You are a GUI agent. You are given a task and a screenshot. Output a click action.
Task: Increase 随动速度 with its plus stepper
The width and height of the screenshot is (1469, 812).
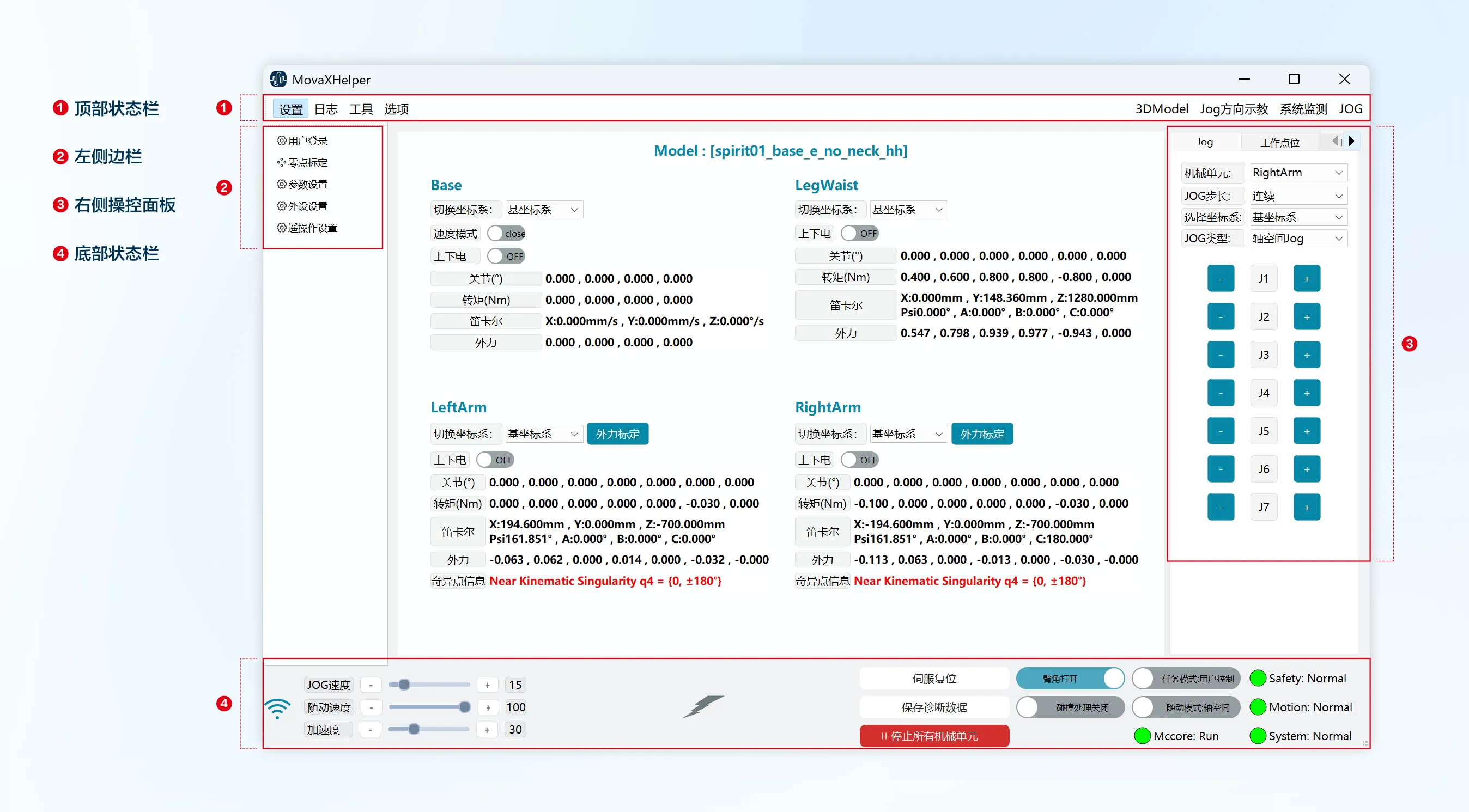(488, 708)
